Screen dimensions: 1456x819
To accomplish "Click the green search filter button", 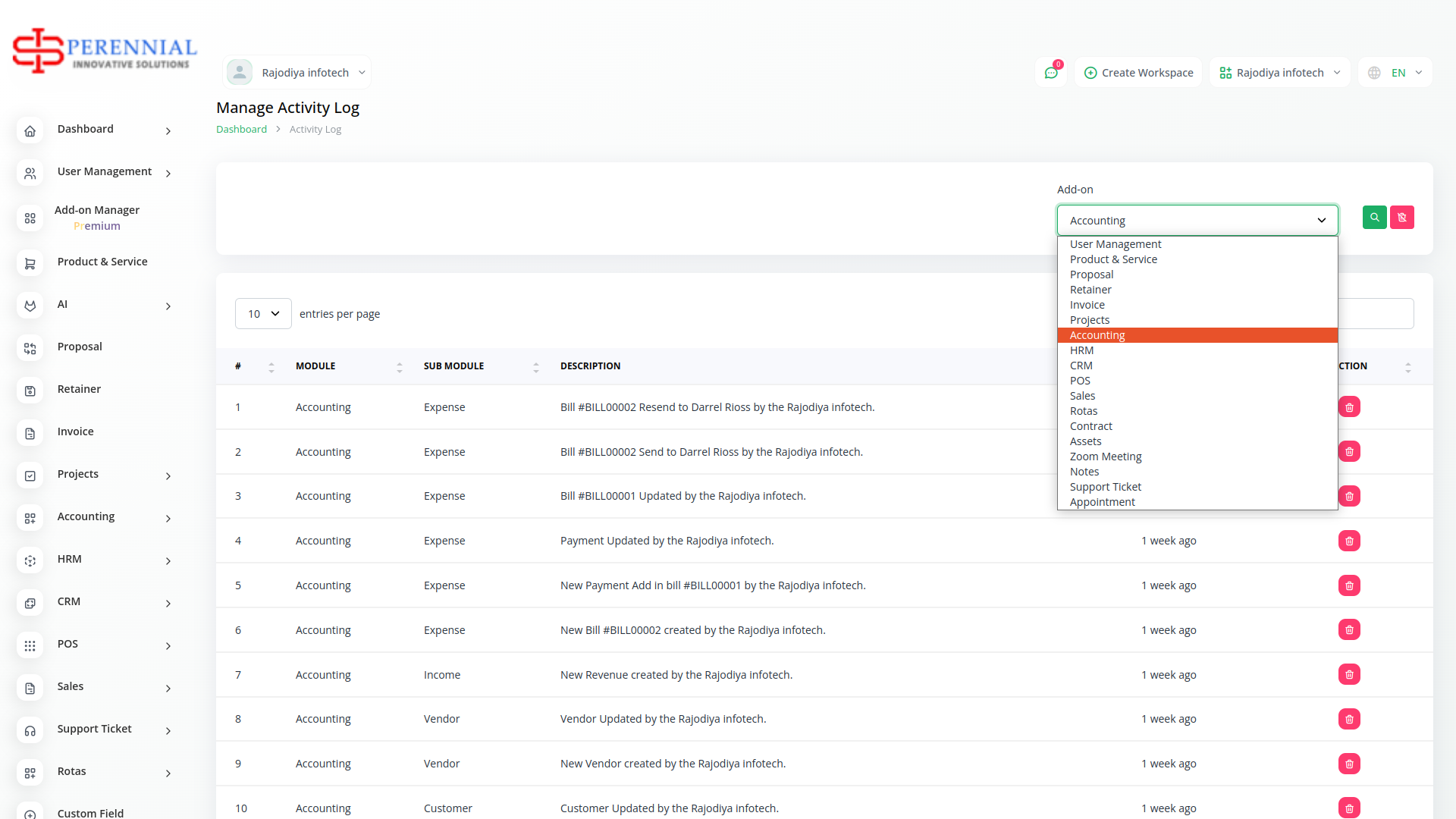I will click(x=1374, y=218).
